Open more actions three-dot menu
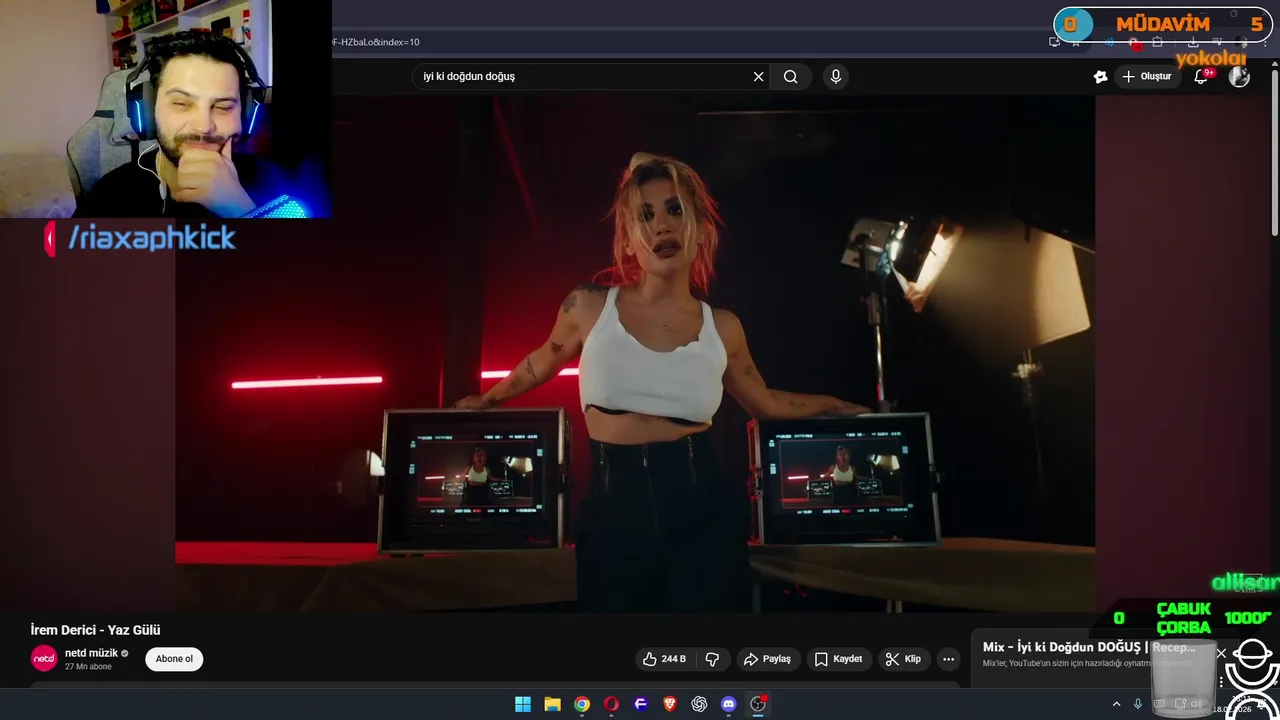The image size is (1280, 720). [x=948, y=659]
